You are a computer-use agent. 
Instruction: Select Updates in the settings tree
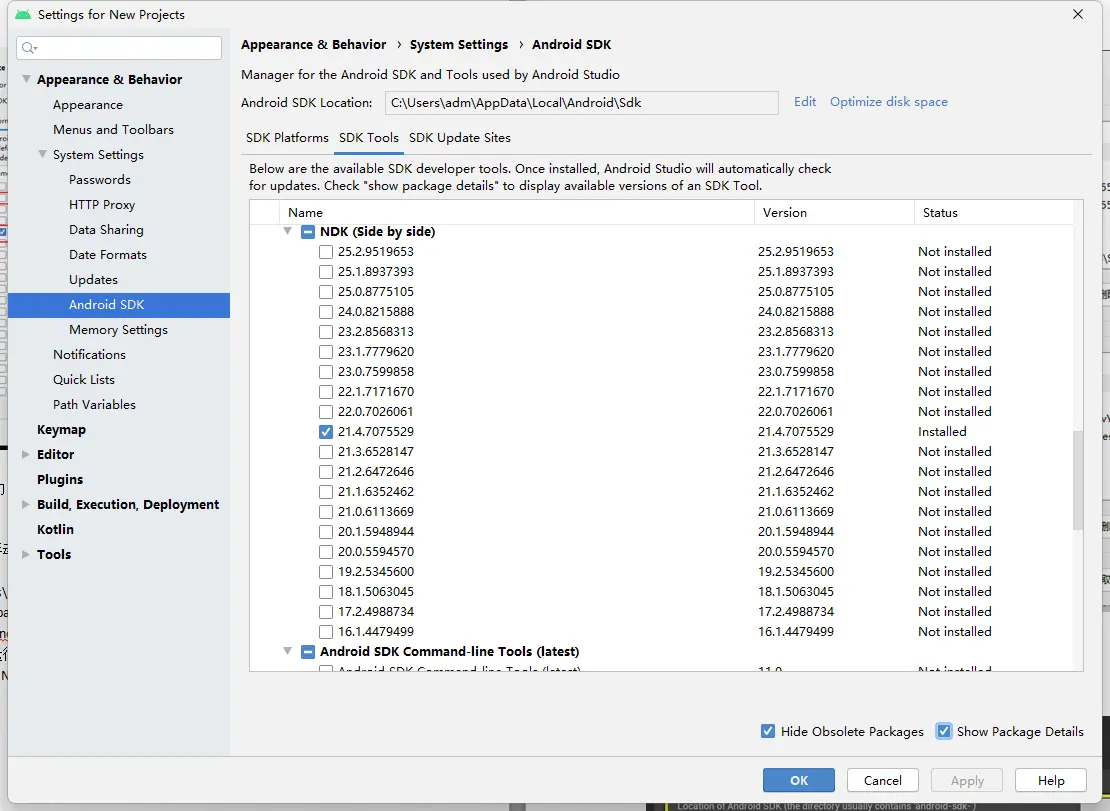93,280
